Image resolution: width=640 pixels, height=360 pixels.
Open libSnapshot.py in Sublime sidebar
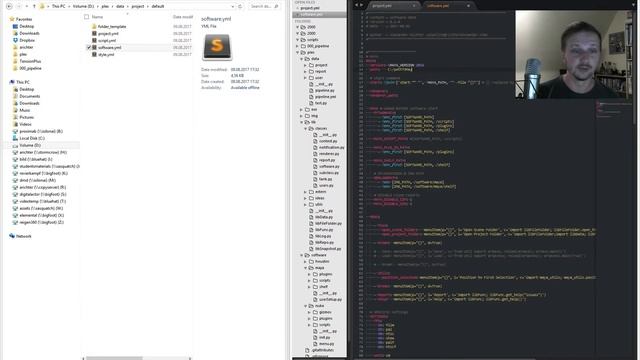[x=328, y=249]
